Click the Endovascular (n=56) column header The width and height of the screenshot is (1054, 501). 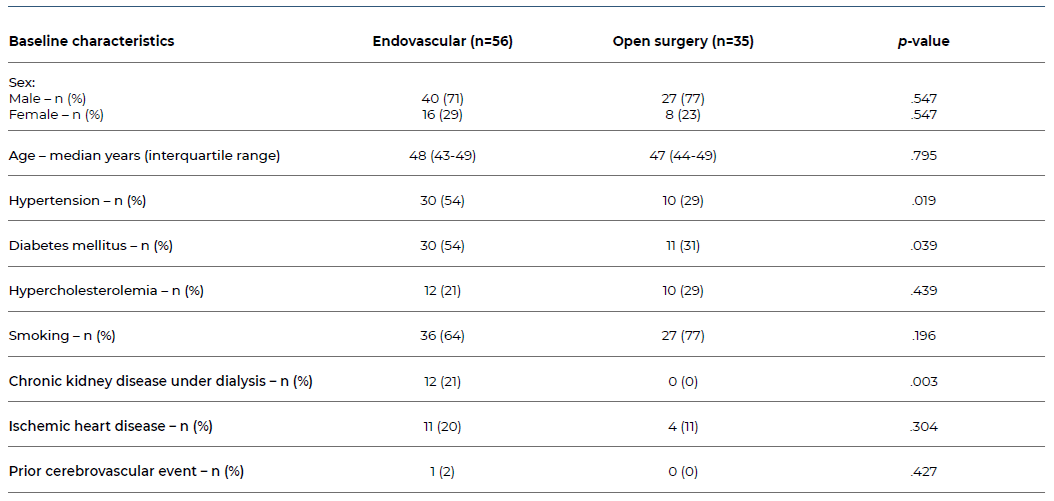442,41
